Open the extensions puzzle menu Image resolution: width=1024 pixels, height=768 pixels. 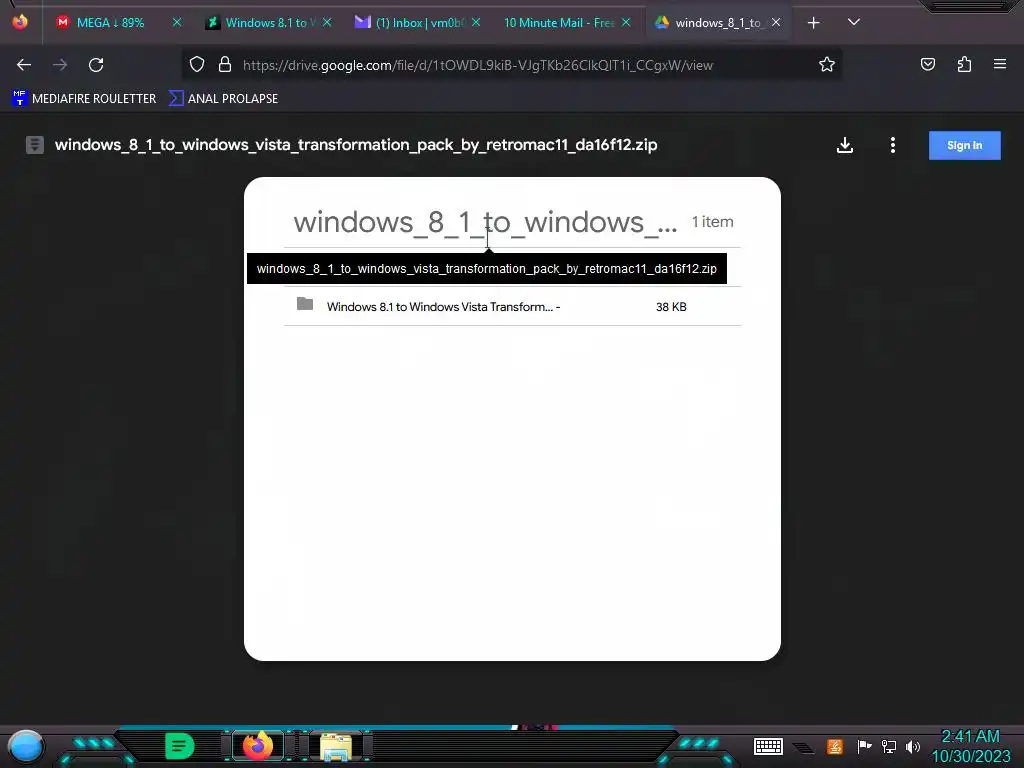pyautogui.click(x=964, y=65)
